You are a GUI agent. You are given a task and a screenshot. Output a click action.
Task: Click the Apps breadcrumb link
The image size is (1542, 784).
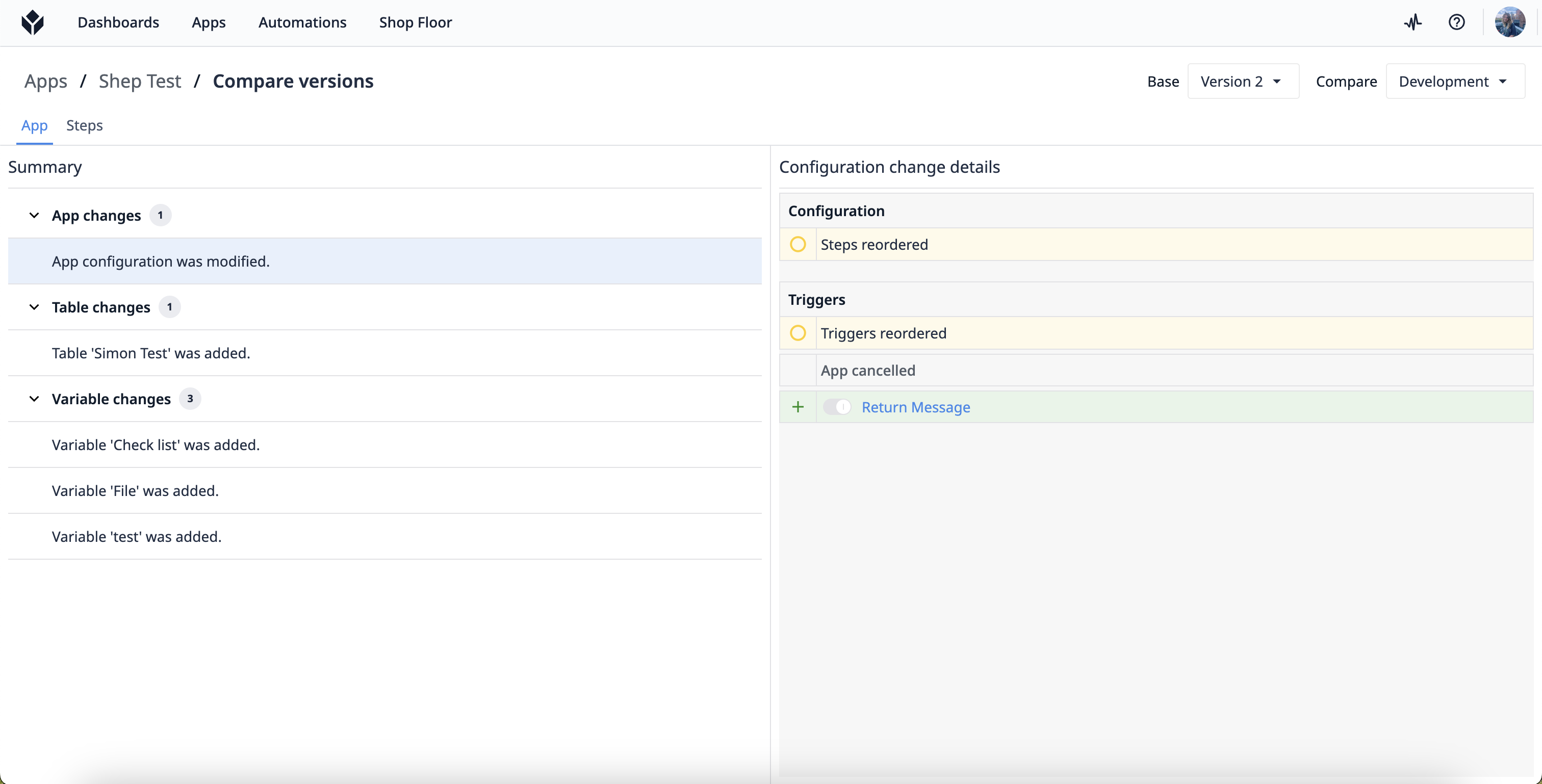coord(45,80)
